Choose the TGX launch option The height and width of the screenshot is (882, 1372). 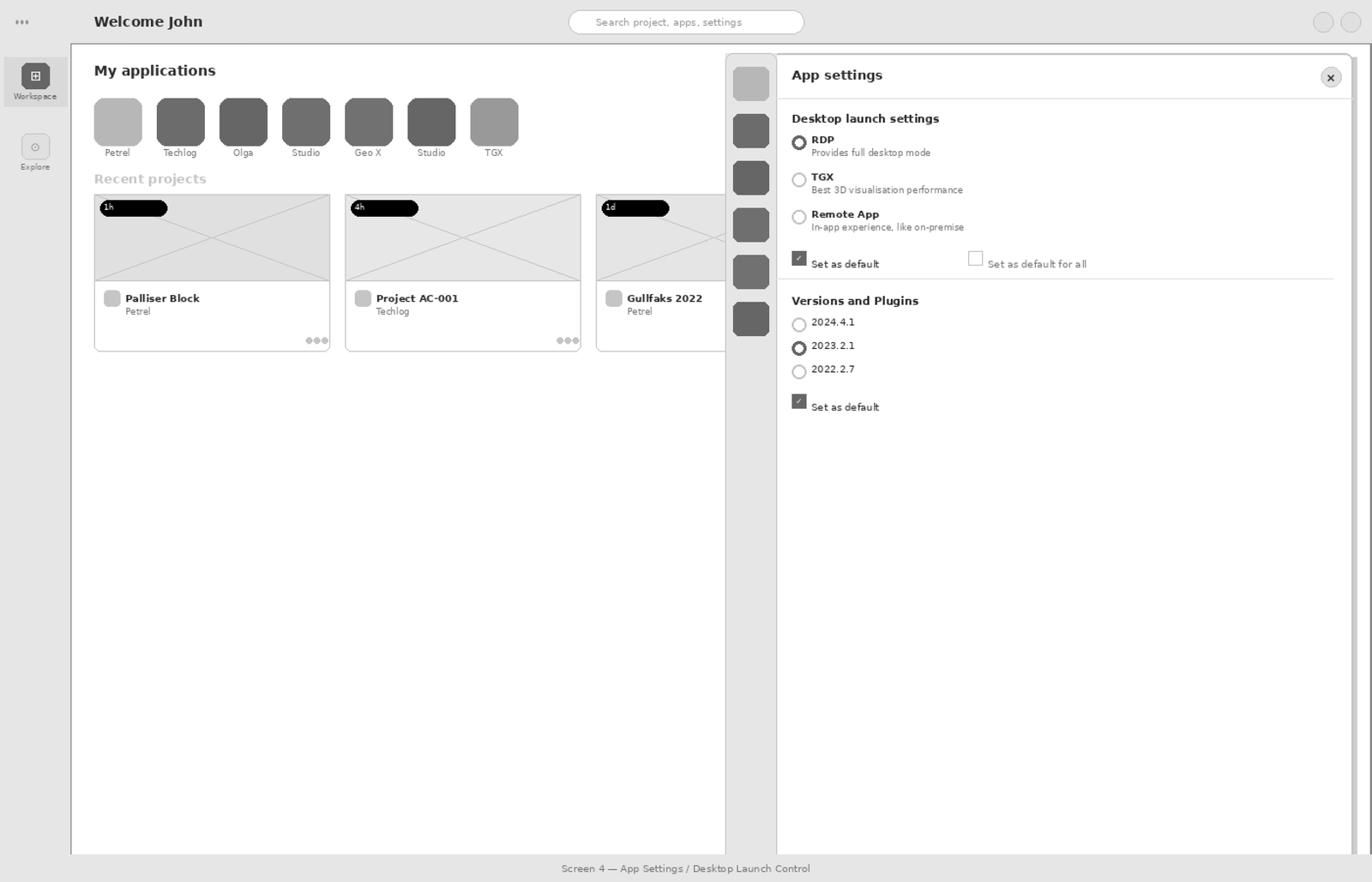point(799,180)
